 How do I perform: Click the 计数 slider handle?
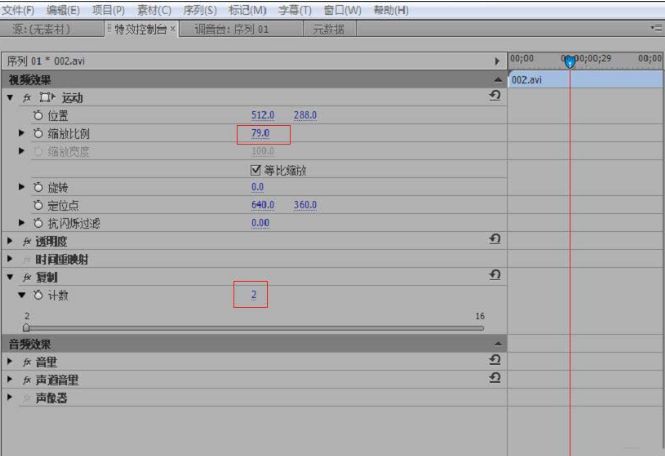click(26, 327)
